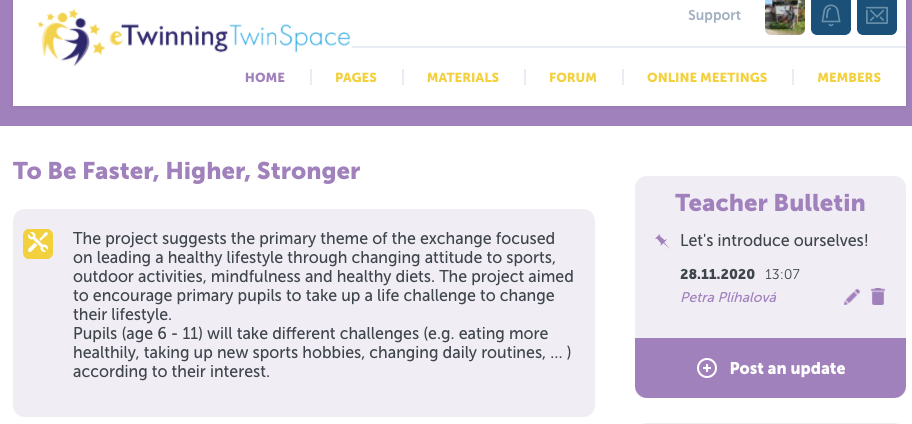The height and width of the screenshot is (424, 912).
Task: Click the eTwinning TwinSpace title text
Action: (x=230, y=37)
